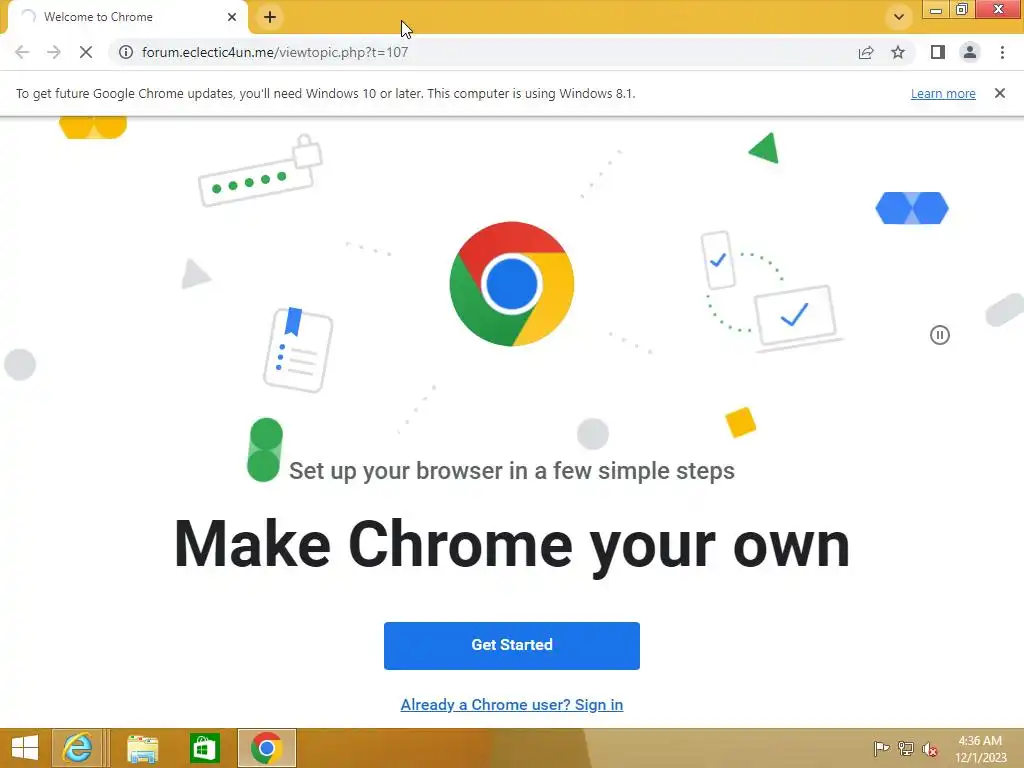This screenshot has height=768, width=1024.
Task: Minimize the Chrome window
Action: pyautogui.click(x=936, y=9)
